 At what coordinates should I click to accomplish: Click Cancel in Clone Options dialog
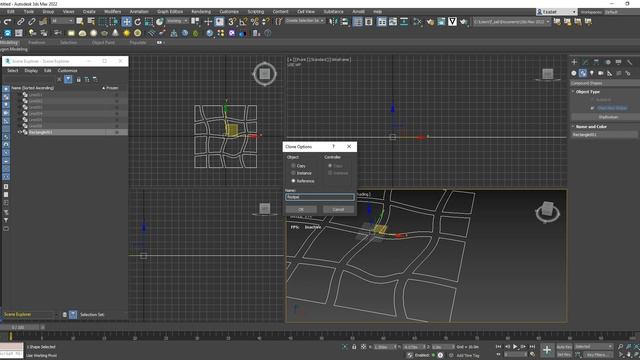pyautogui.click(x=338, y=209)
